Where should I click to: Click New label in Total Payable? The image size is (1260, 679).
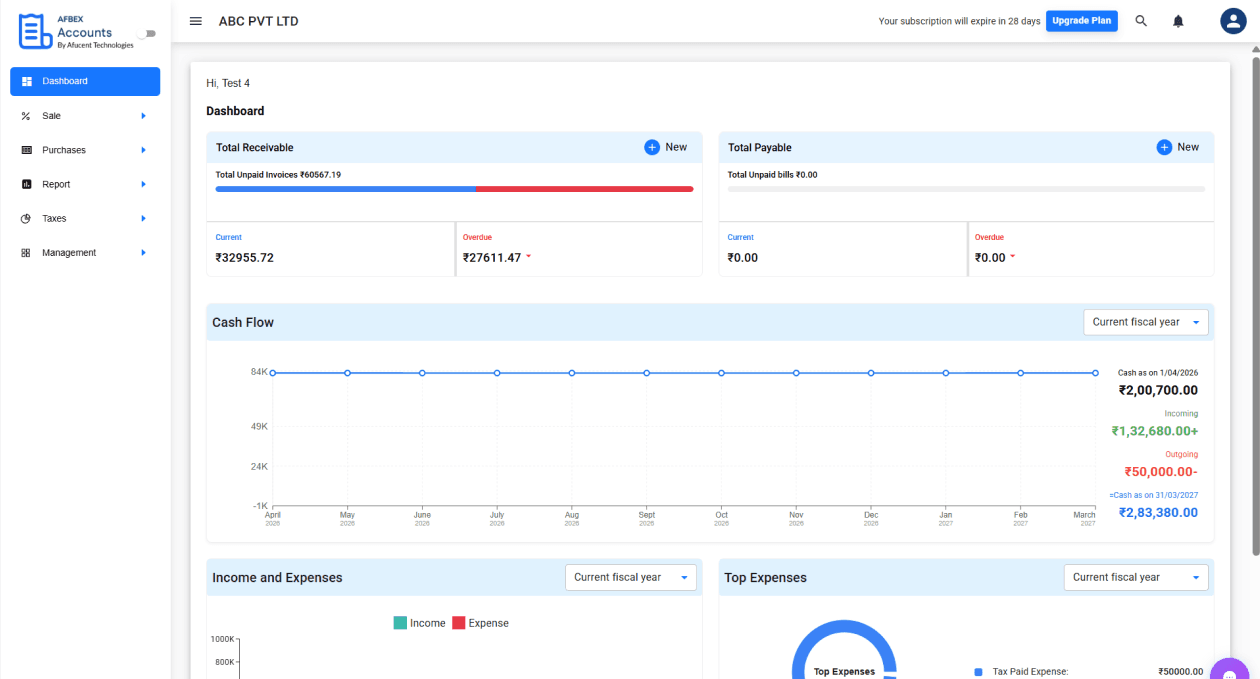[1188, 147]
